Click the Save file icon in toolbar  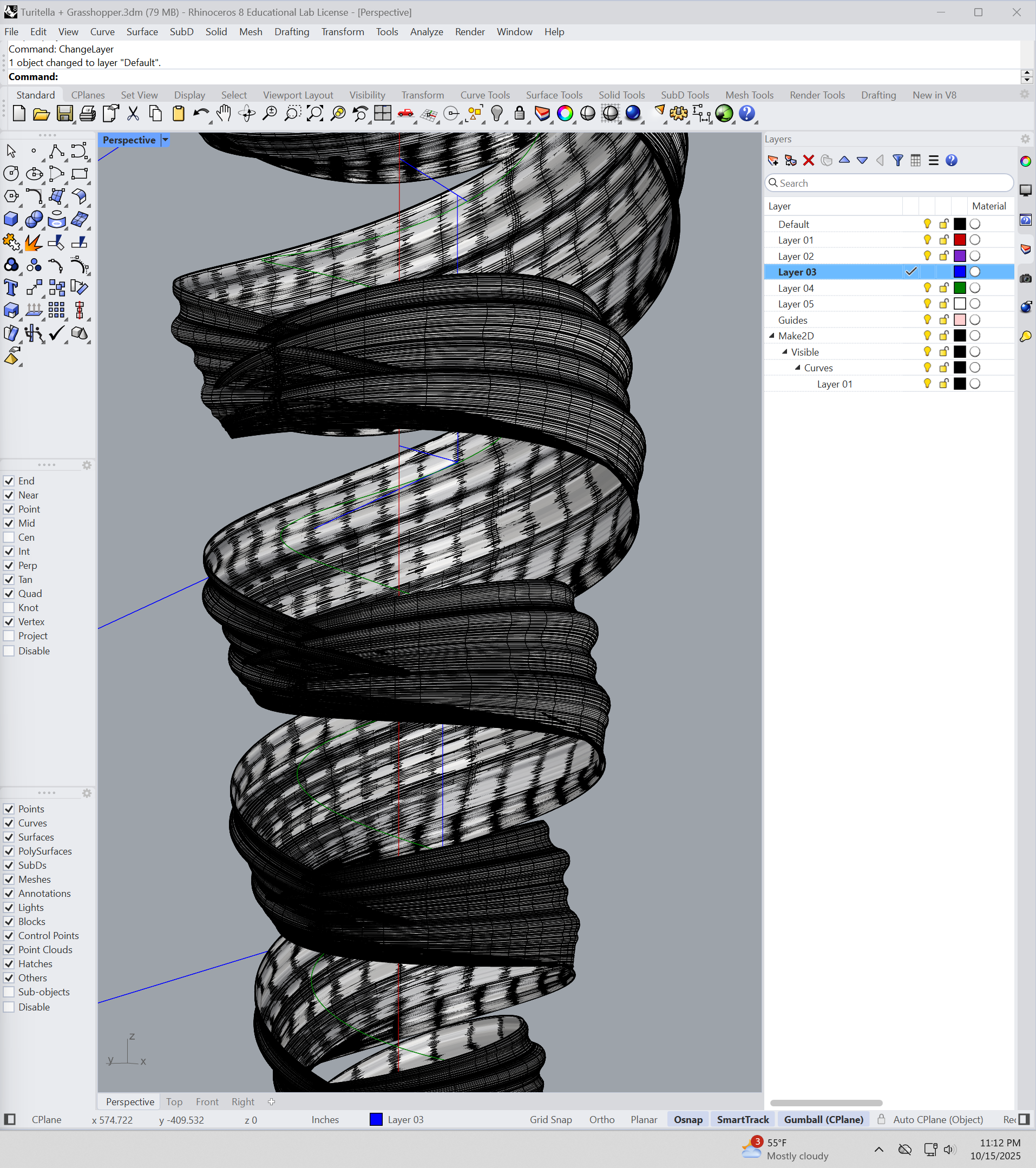64,114
